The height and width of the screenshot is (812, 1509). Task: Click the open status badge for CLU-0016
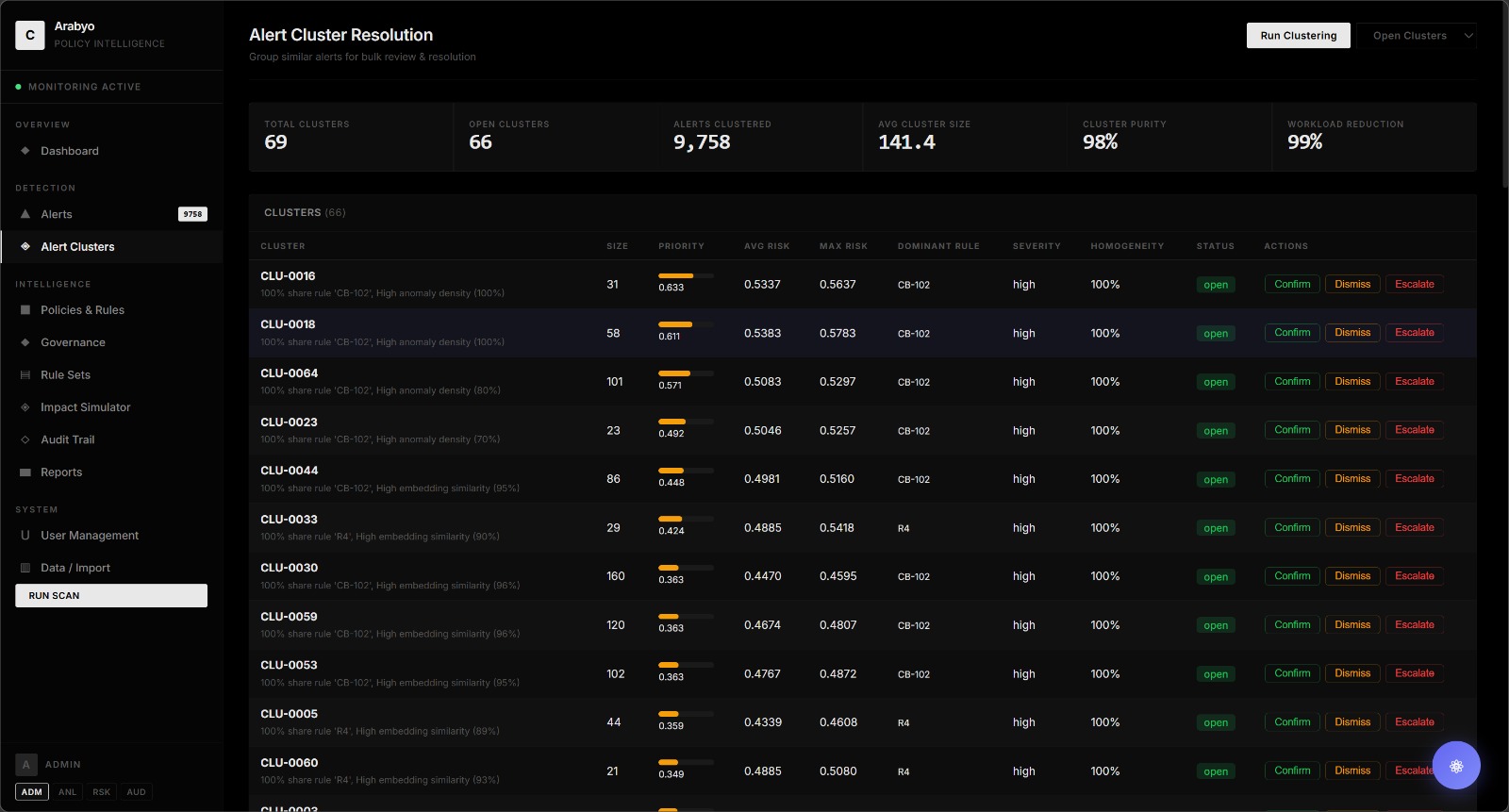(1216, 285)
